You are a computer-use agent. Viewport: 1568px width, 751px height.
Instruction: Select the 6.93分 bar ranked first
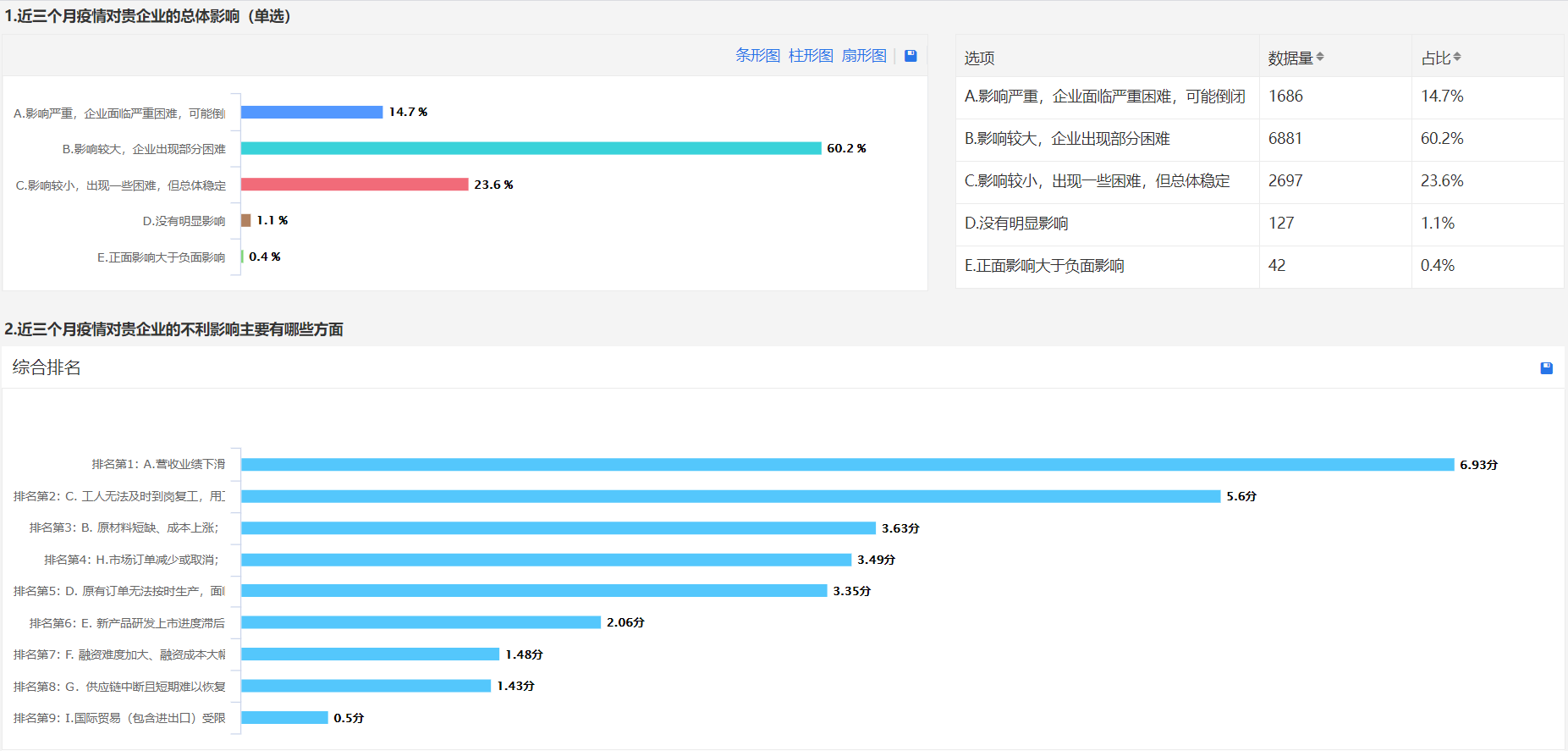(847, 465)
